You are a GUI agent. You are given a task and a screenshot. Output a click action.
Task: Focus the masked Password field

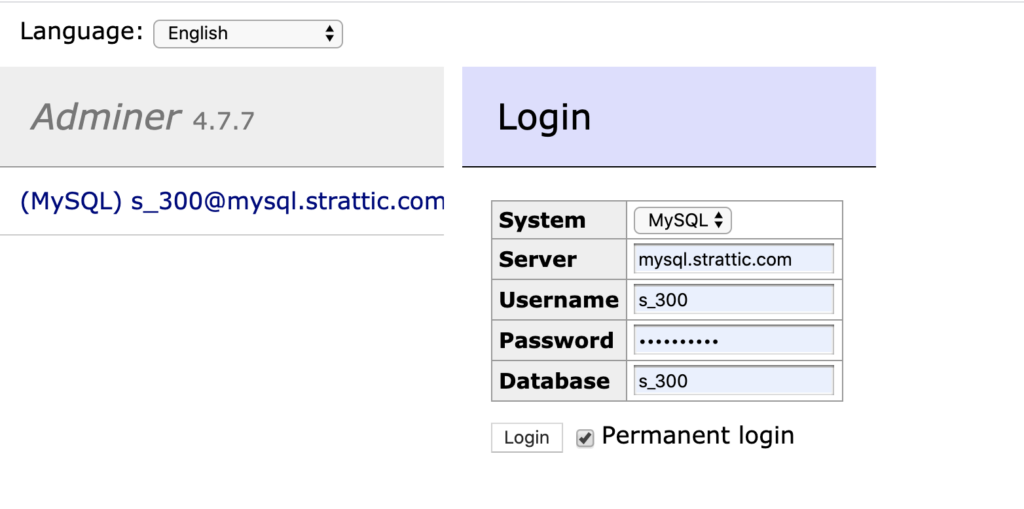(x=733, y=340)
